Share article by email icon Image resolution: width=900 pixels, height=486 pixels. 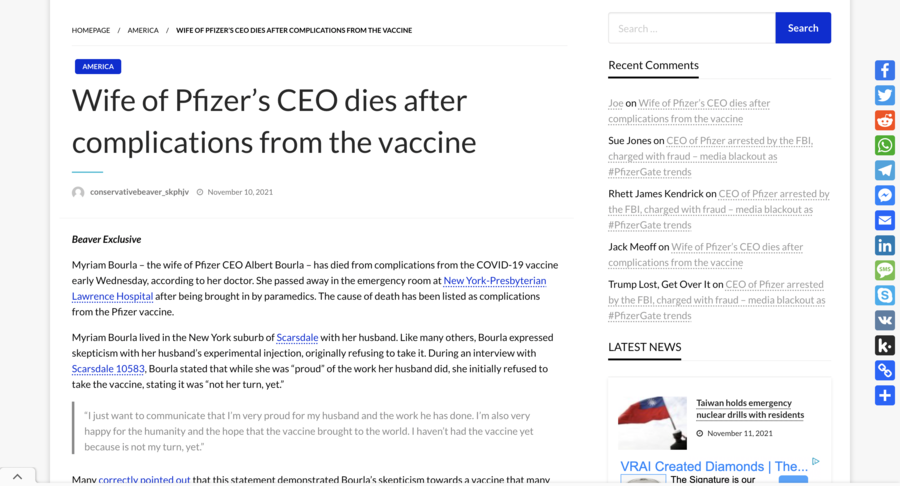pyautogui.click(x=885, y=220)
